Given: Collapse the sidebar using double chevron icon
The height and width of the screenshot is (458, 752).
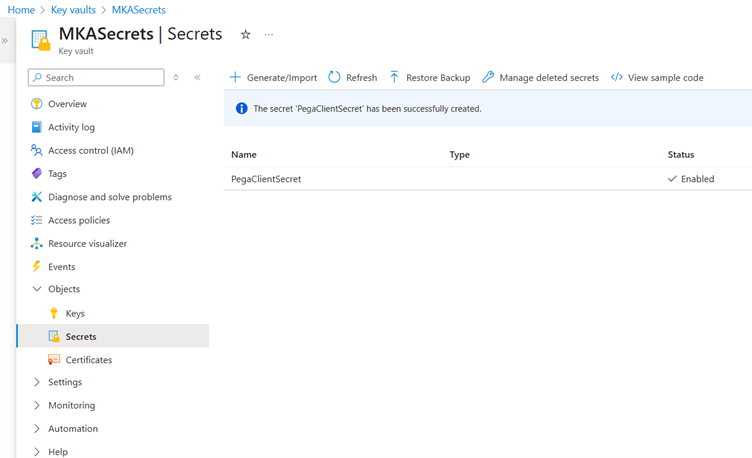Looking at the screenshot, I should [x=197, y=78].
